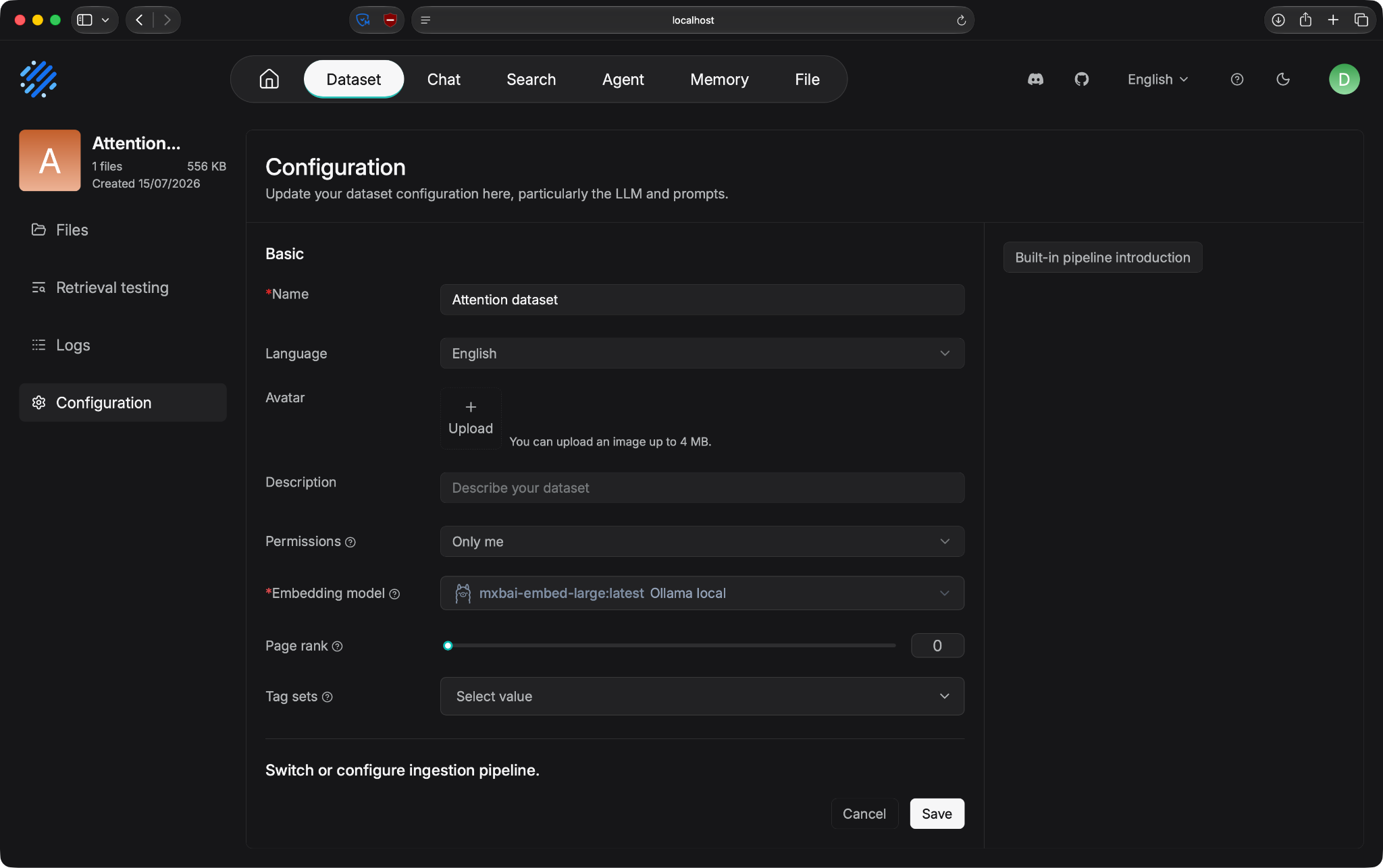Click the blue shield extension icon
This screenshot has height=868, width=1383.
pyautogui.click(x=363, y=20)
